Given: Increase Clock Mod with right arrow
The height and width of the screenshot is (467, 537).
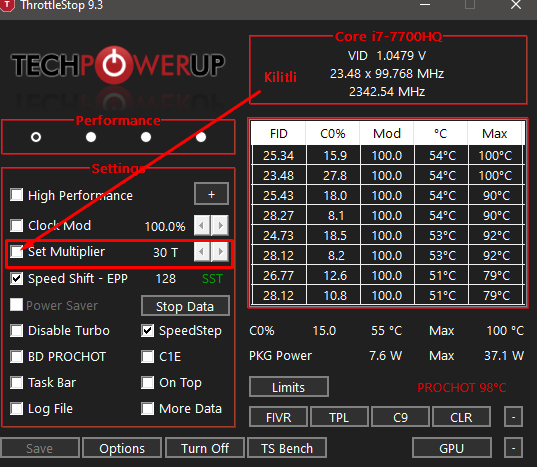Looking at the screenshot, I should pyautogui.click(x=220, y=226).
